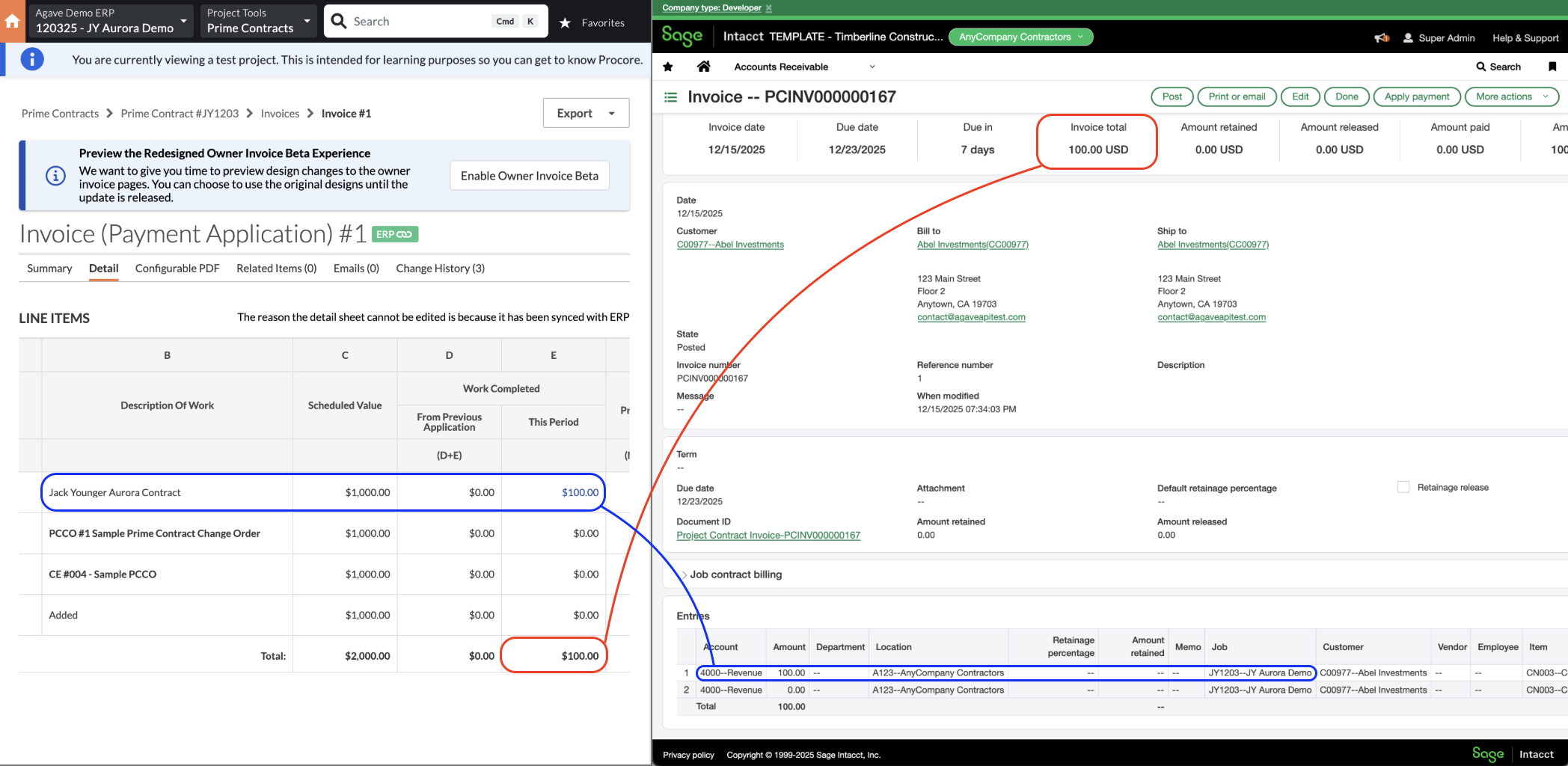Viewport: 1568px width, 766px height.
Task: Click the Procore home icon
Action: pyautogui.click(x=12, y=20)
